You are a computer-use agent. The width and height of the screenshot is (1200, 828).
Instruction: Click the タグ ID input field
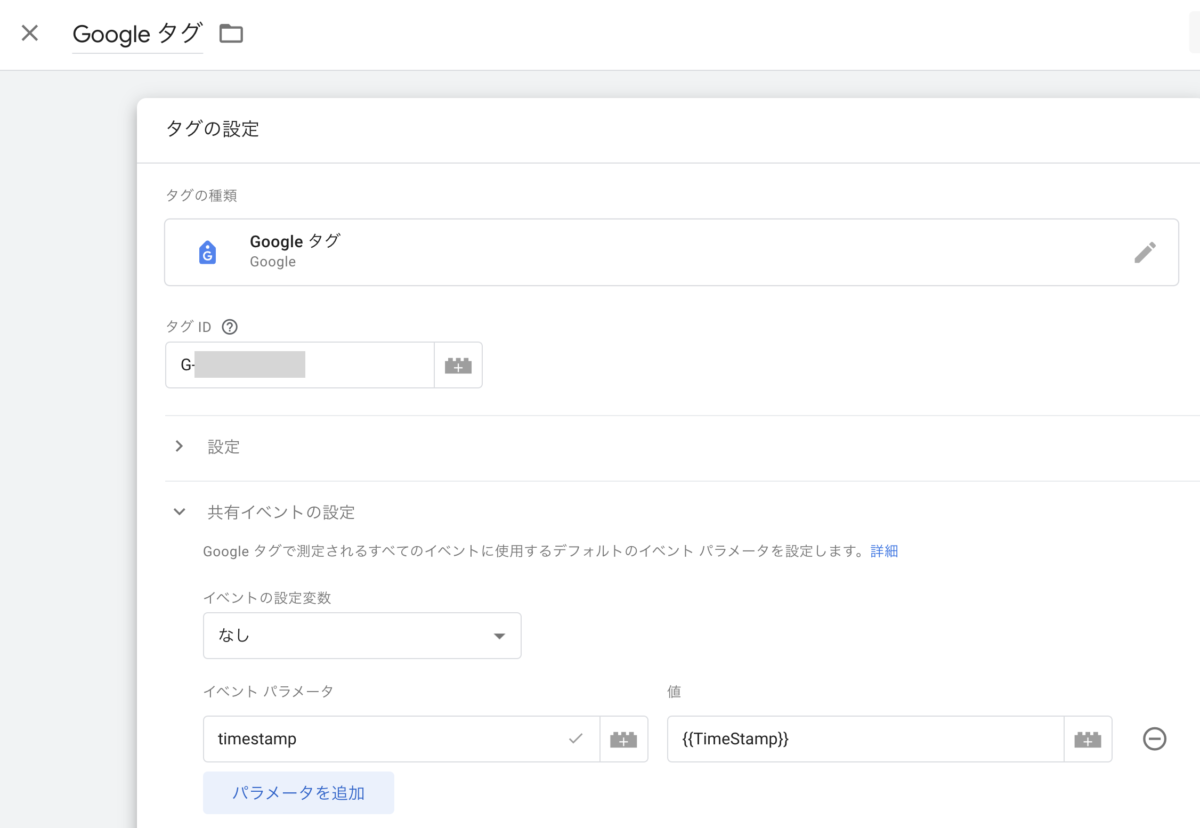pos(299,365)
